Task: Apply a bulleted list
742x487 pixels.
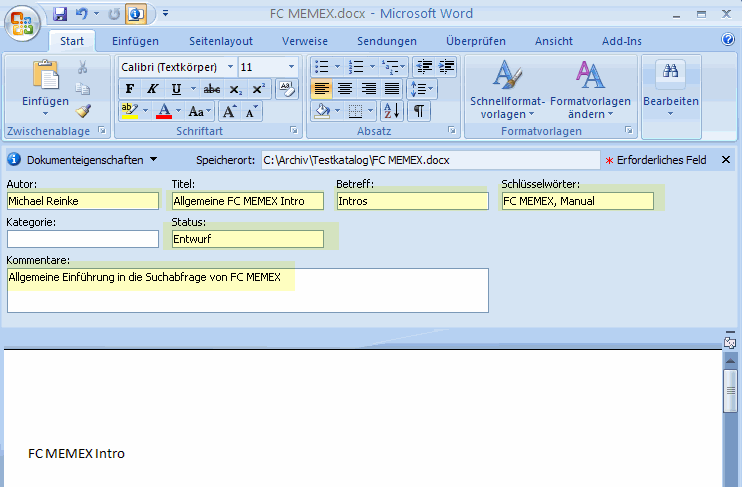Action: [322, 67]
